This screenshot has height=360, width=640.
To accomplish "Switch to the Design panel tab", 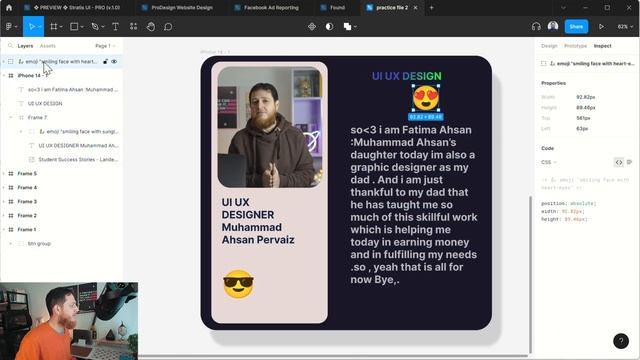I will click(549, 46).
